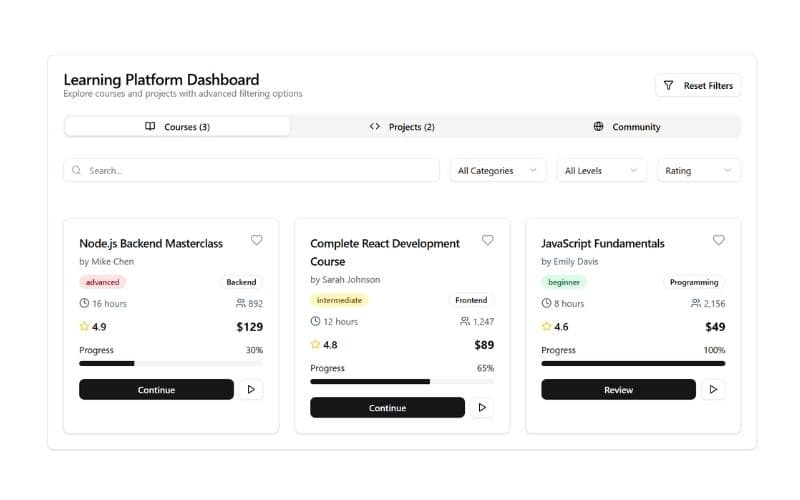Open the Rating sort dropdown
800x500 pixels.
pyautogui.click(x=698, y=171)
